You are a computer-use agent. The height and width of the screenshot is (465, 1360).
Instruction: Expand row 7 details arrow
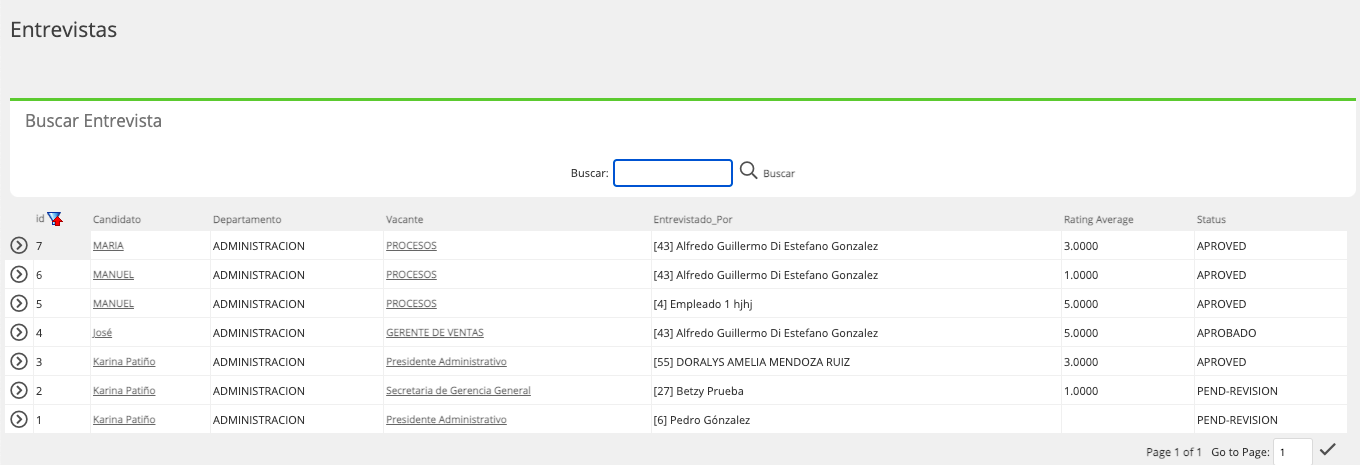coord(18,245)
